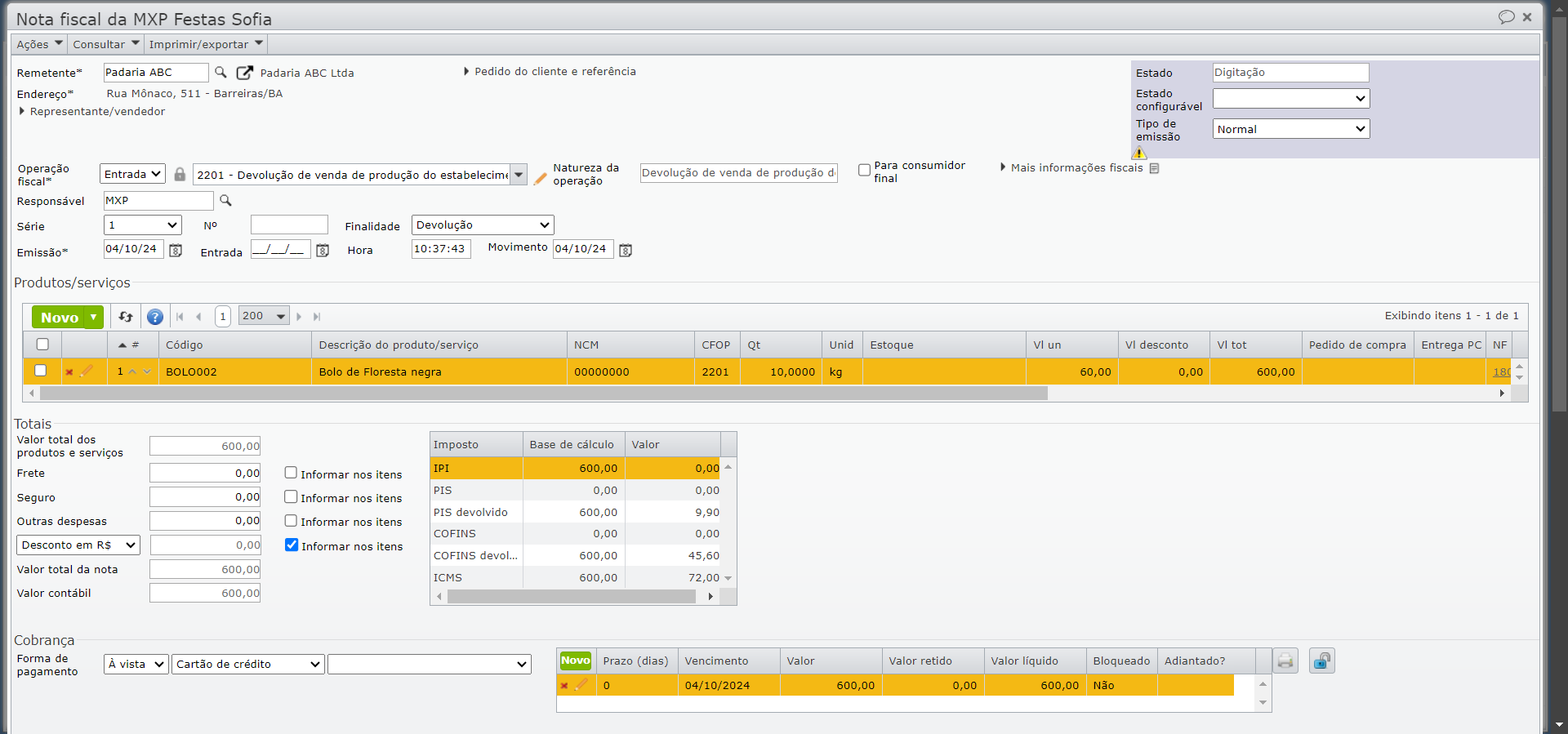Click the pencil icon to edit Natureza da operação

(540, 178)
